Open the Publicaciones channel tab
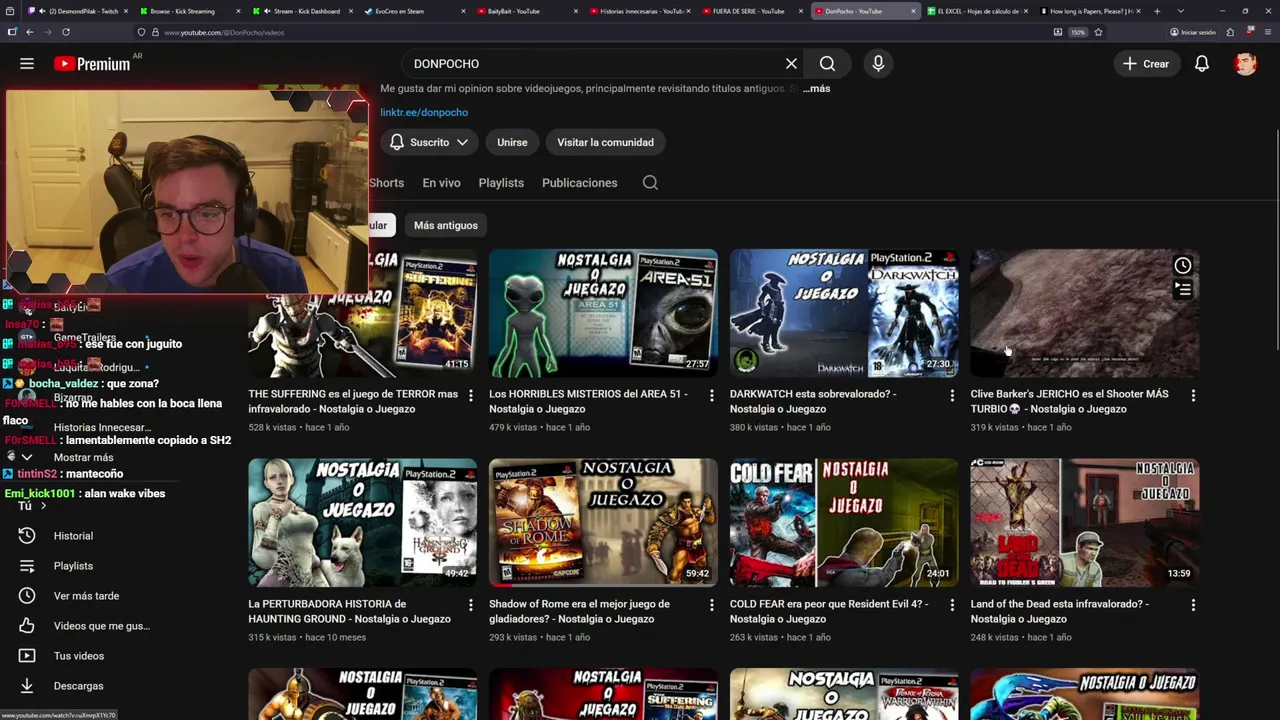The width and height of the screenshot is (1280, 720). (579, 183)
